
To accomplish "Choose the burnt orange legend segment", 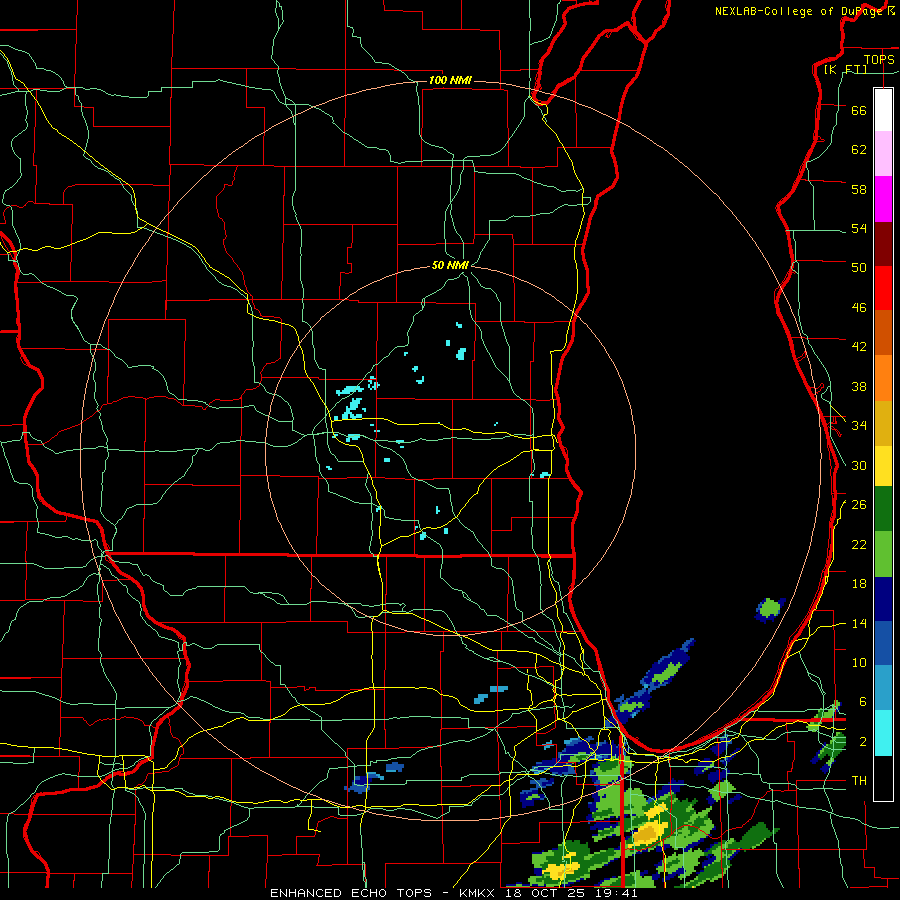I will tap(883, 333).
